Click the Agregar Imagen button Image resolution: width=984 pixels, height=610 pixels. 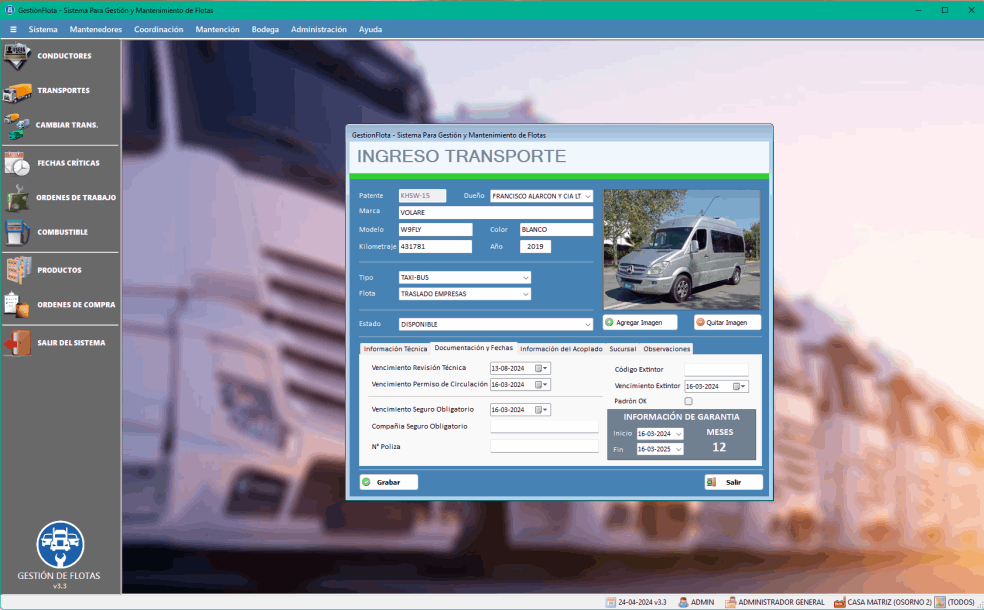[x=640, y=323]
